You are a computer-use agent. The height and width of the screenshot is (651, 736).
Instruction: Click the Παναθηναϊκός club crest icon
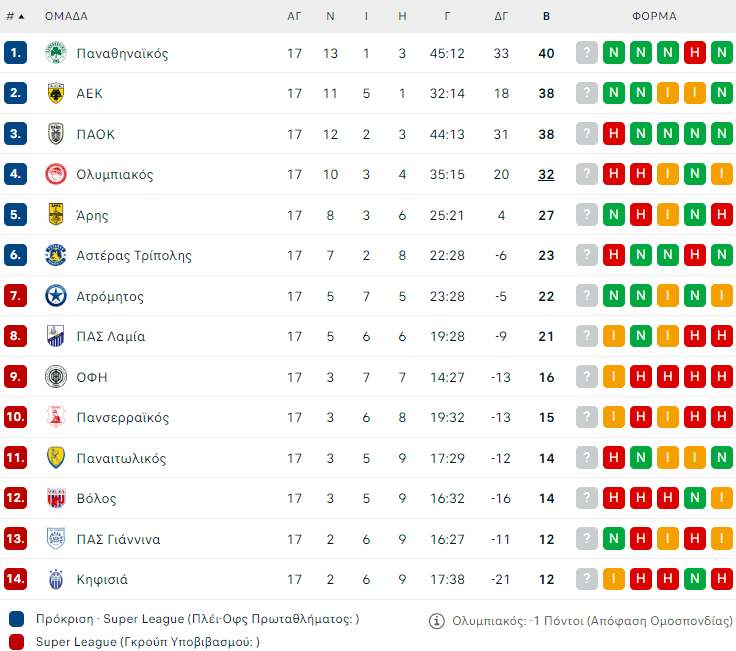point(56,53)
